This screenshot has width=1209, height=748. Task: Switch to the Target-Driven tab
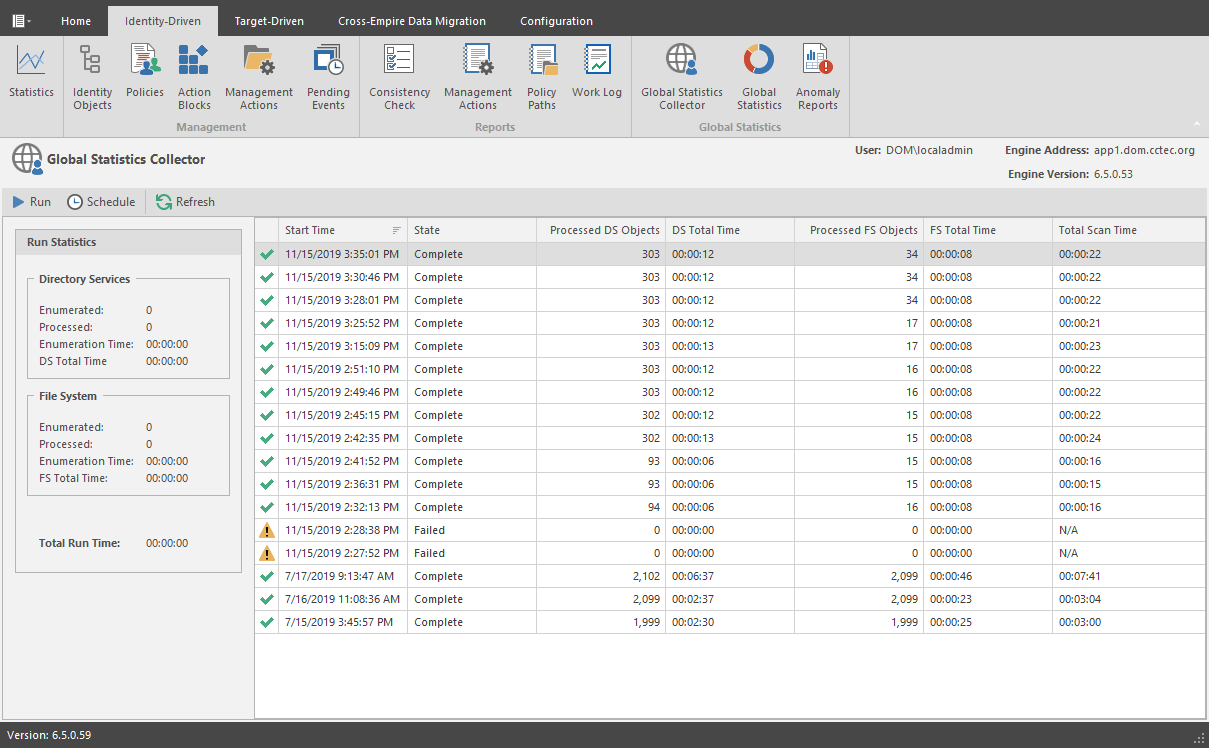269,21
